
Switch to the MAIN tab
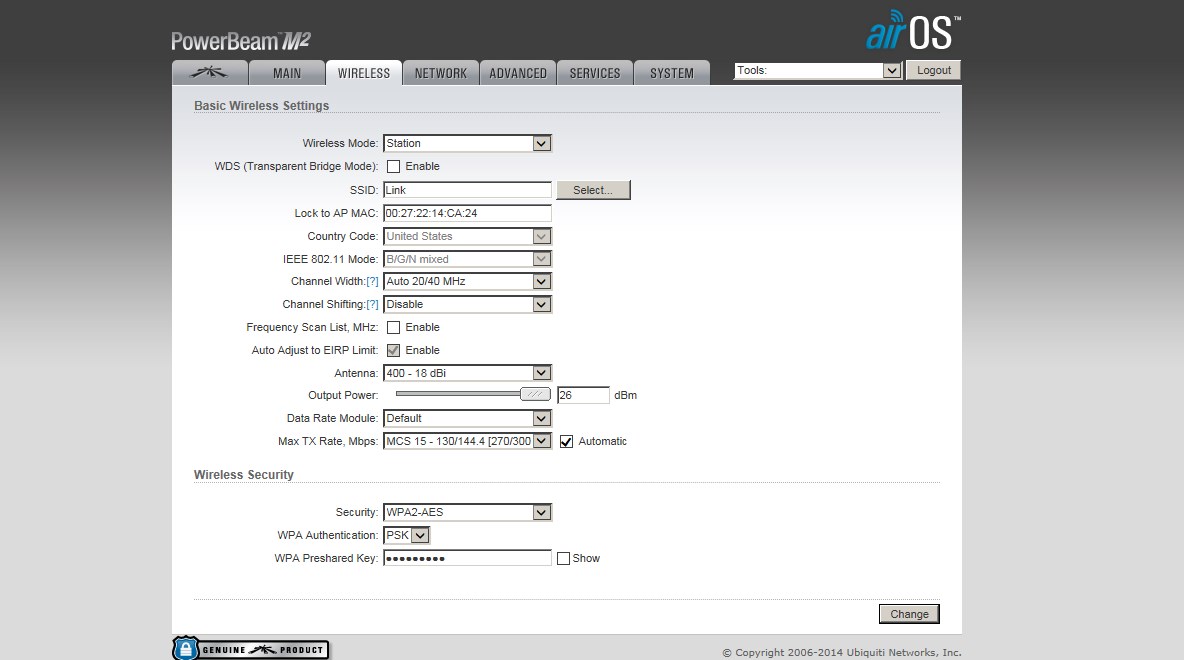(x=287, y=72)
